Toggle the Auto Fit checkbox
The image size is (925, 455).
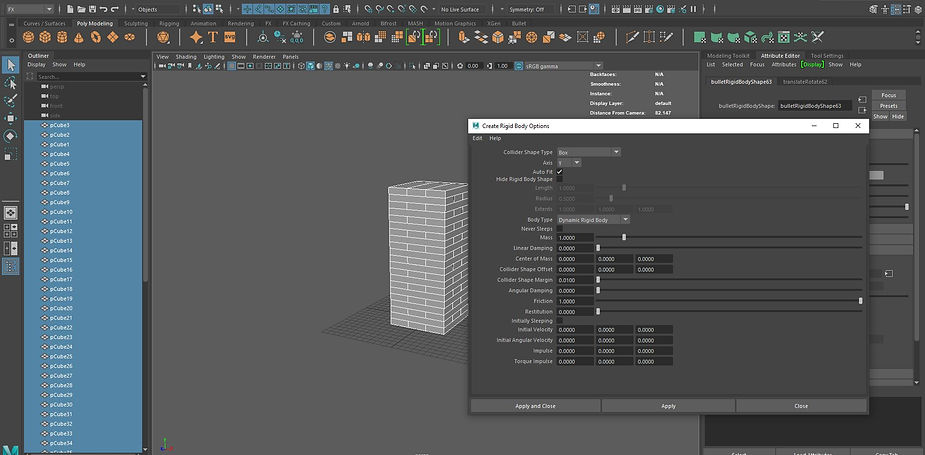[559, 172]
